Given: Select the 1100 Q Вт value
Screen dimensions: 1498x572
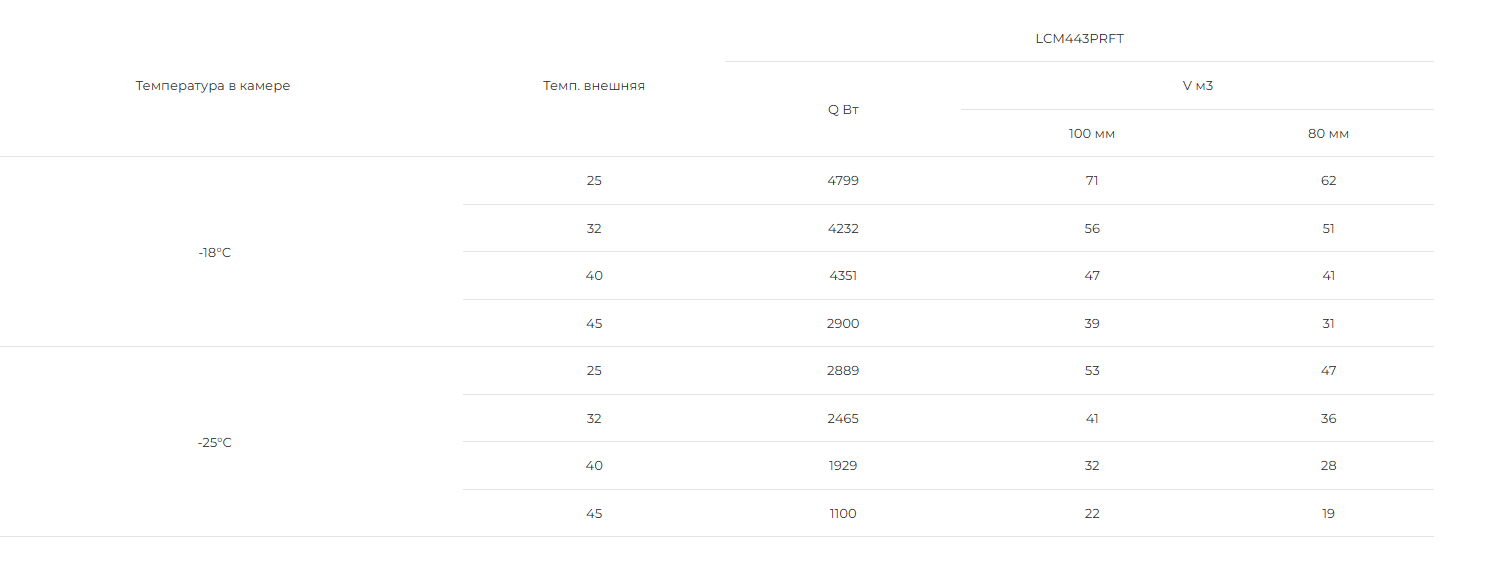Looking at the screenshot, I should [x=843, y=514].
